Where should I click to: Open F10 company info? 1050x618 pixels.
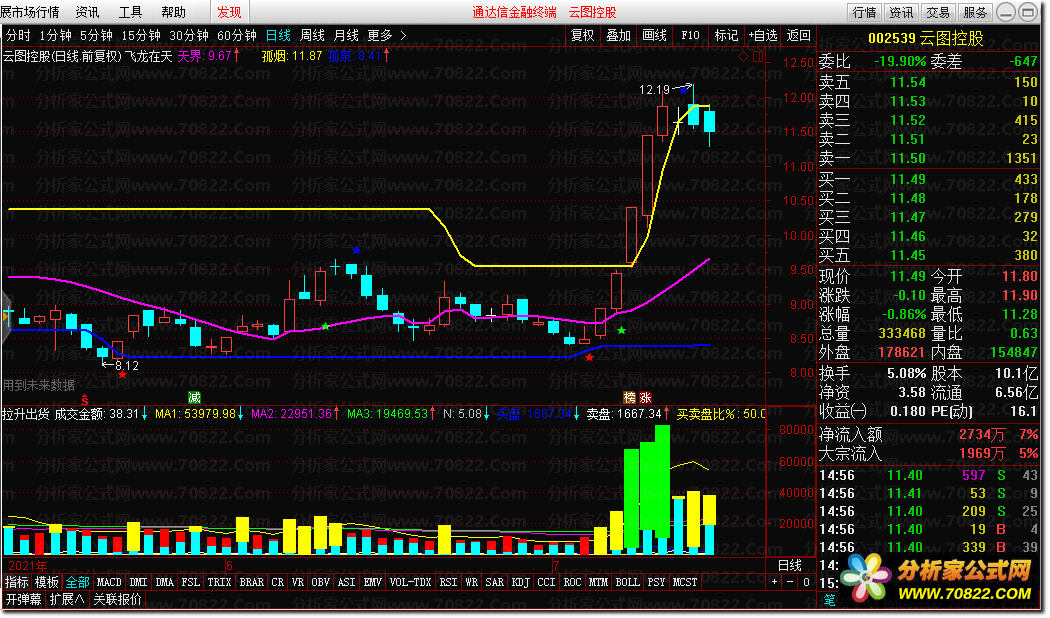(x=690, y=35)
